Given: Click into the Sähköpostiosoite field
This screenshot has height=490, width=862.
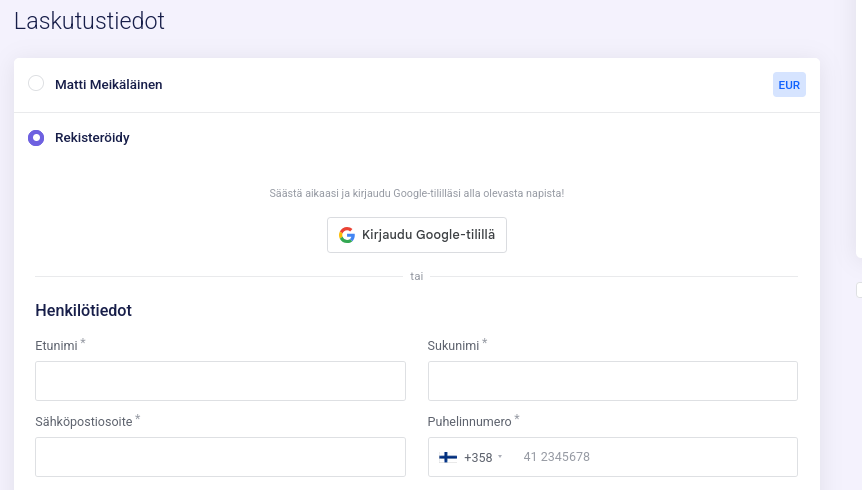Looking at the screenshot, I should pos(220,457).
